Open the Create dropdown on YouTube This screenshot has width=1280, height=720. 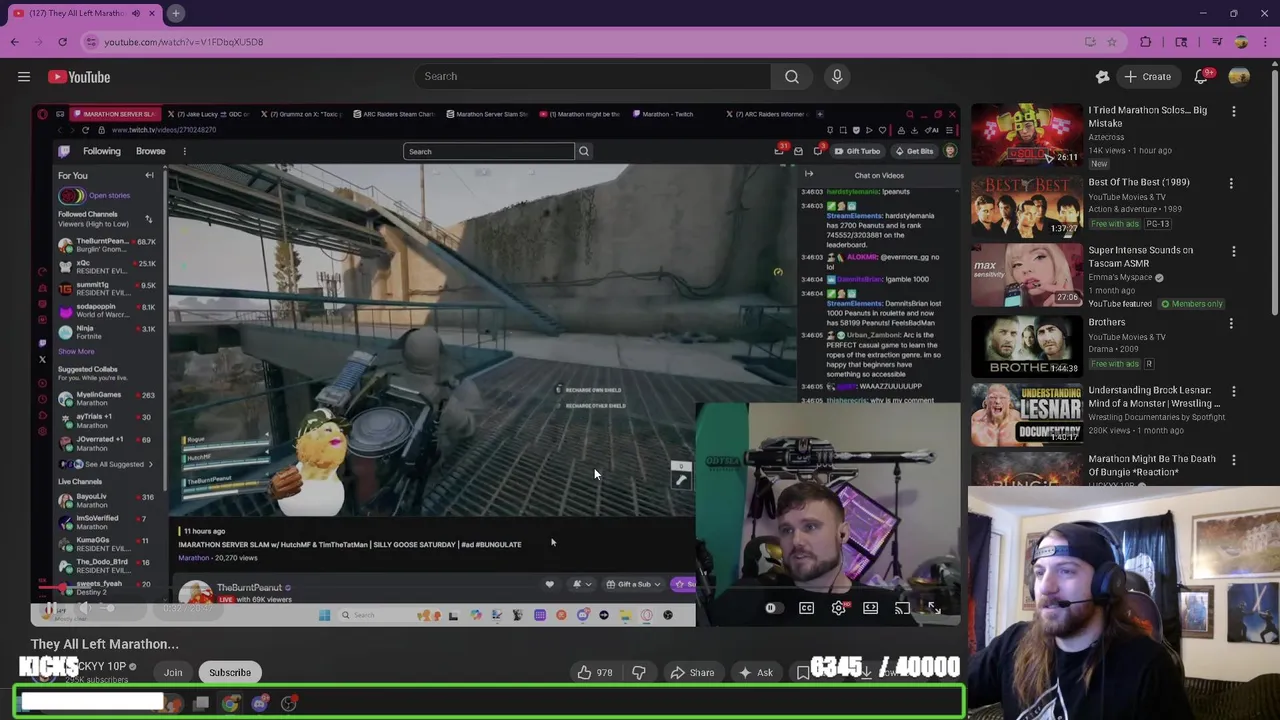[x=1147, y=76]
